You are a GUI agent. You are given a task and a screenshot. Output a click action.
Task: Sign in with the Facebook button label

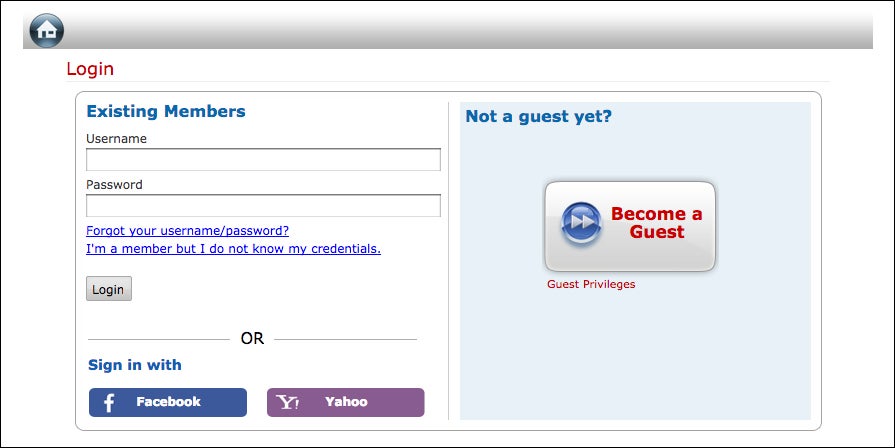[168, 402]
